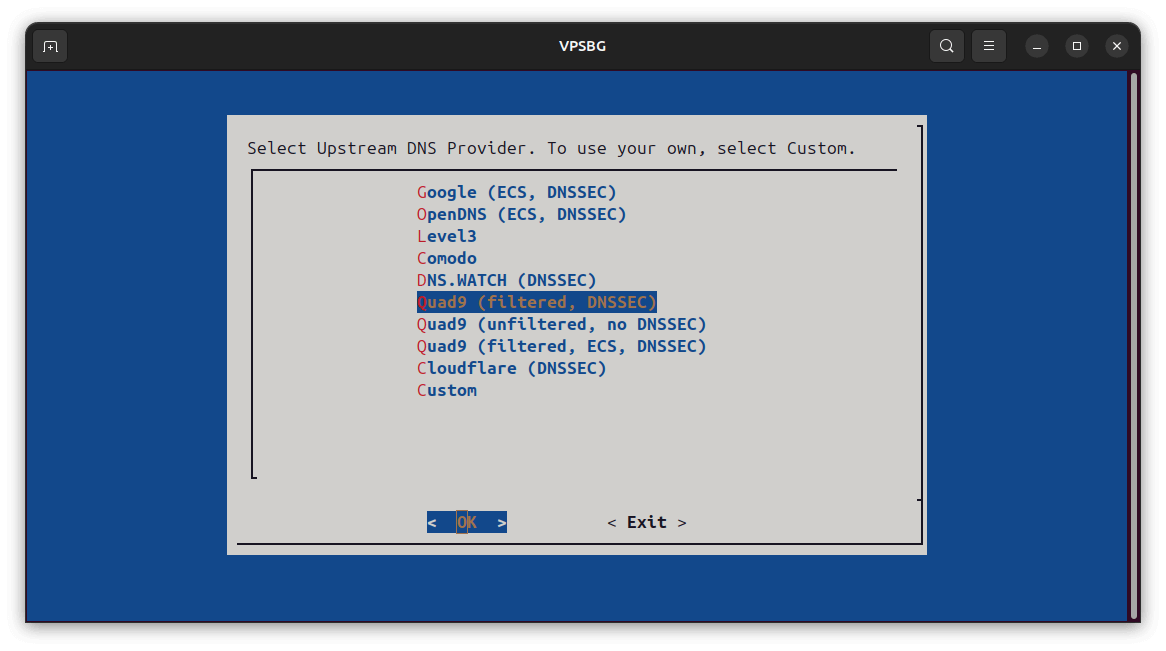Screen dimensions: 1166x651
Task: Open a new terminal tab
Action: [x=51, y=46]
